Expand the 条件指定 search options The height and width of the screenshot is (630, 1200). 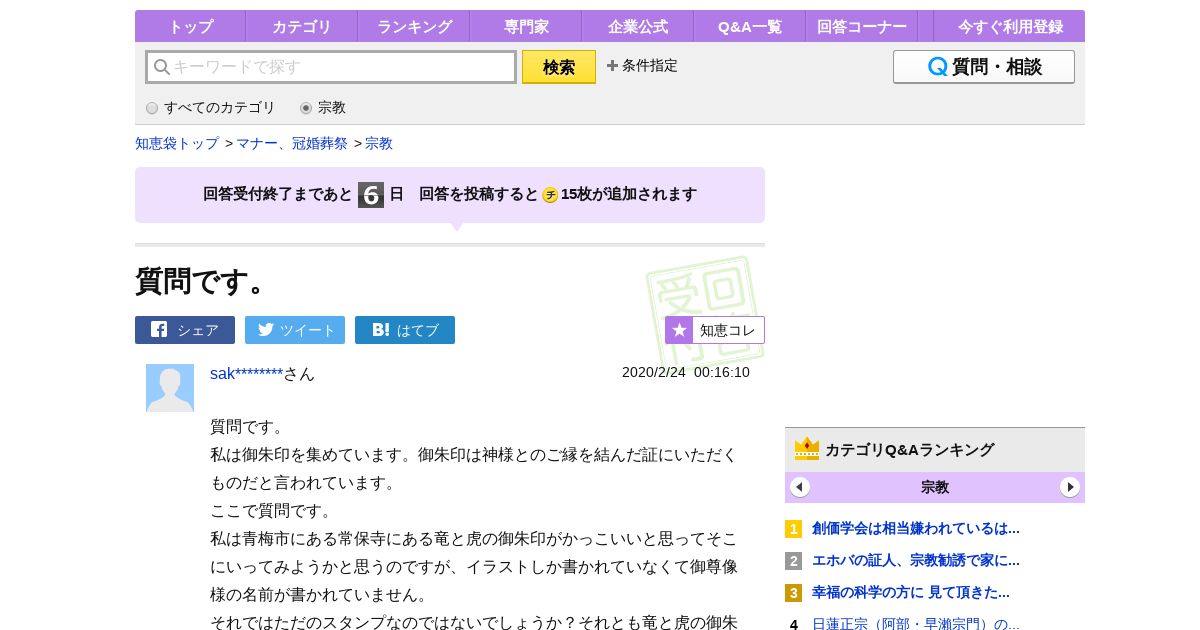coord(642,66)
